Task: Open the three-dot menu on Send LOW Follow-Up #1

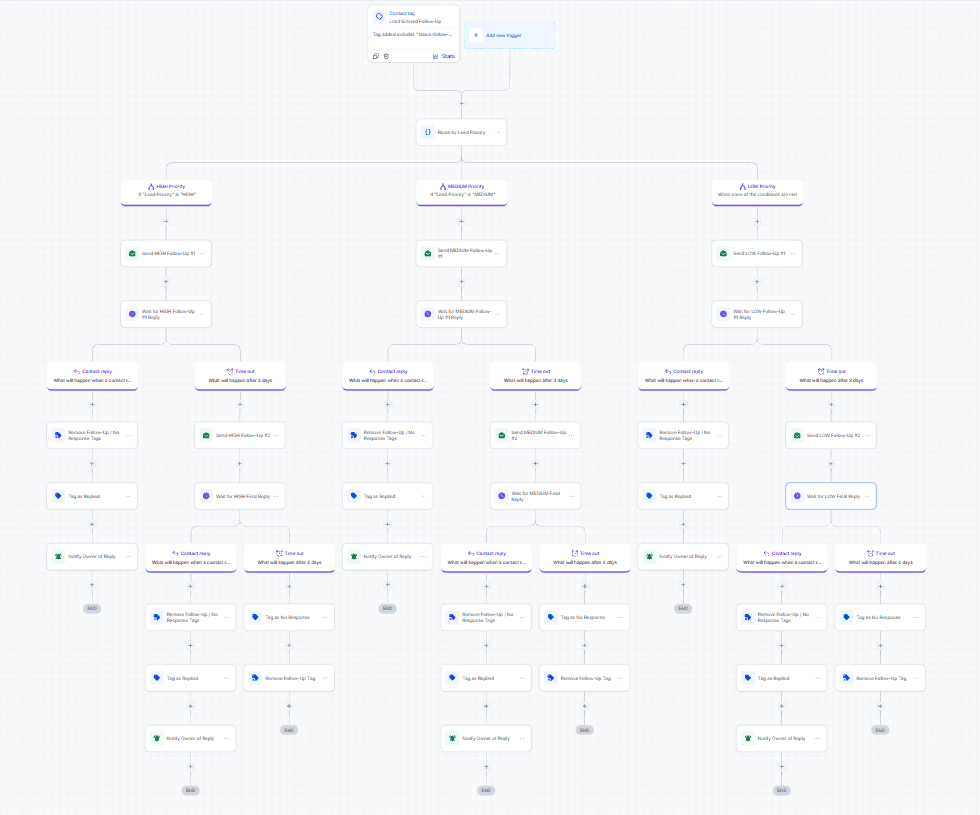Action: point(793,253)
